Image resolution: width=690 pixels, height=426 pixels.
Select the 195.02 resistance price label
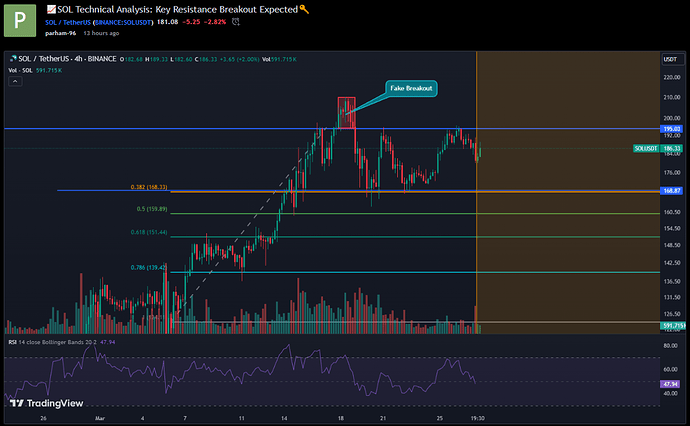[670, 129]
